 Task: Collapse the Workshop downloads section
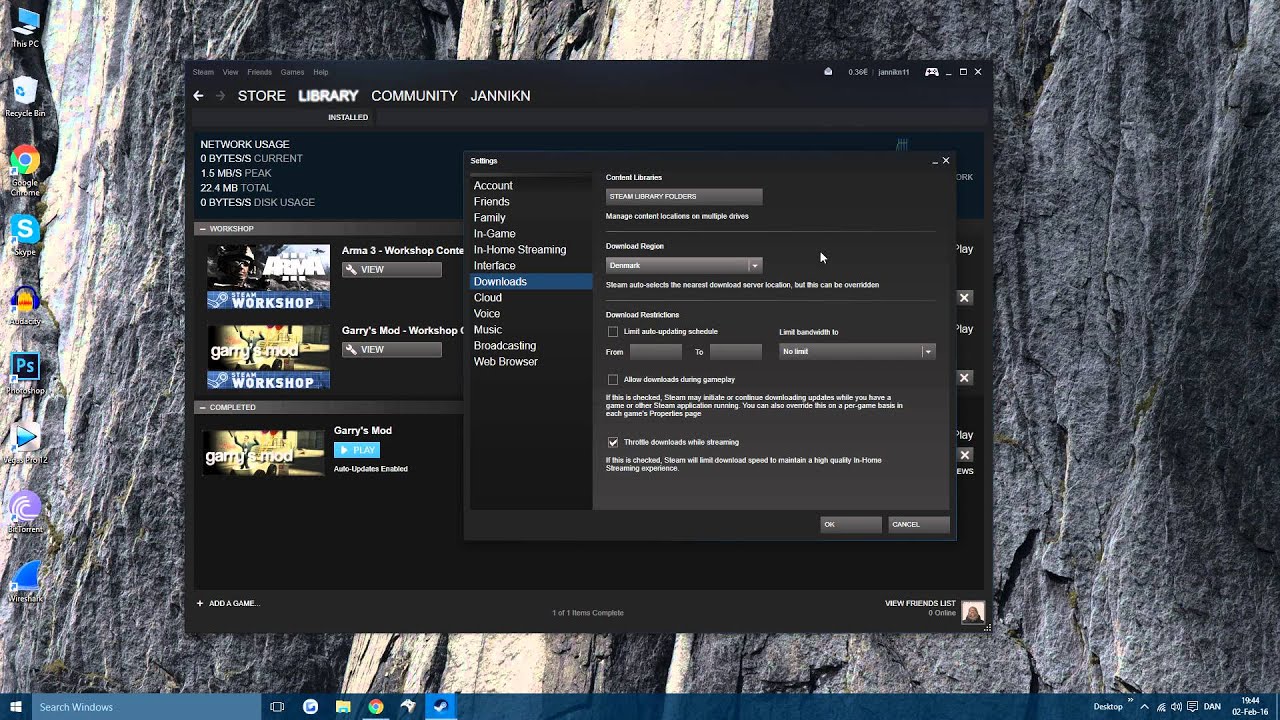pyautogui.click(x=202, y=229)
